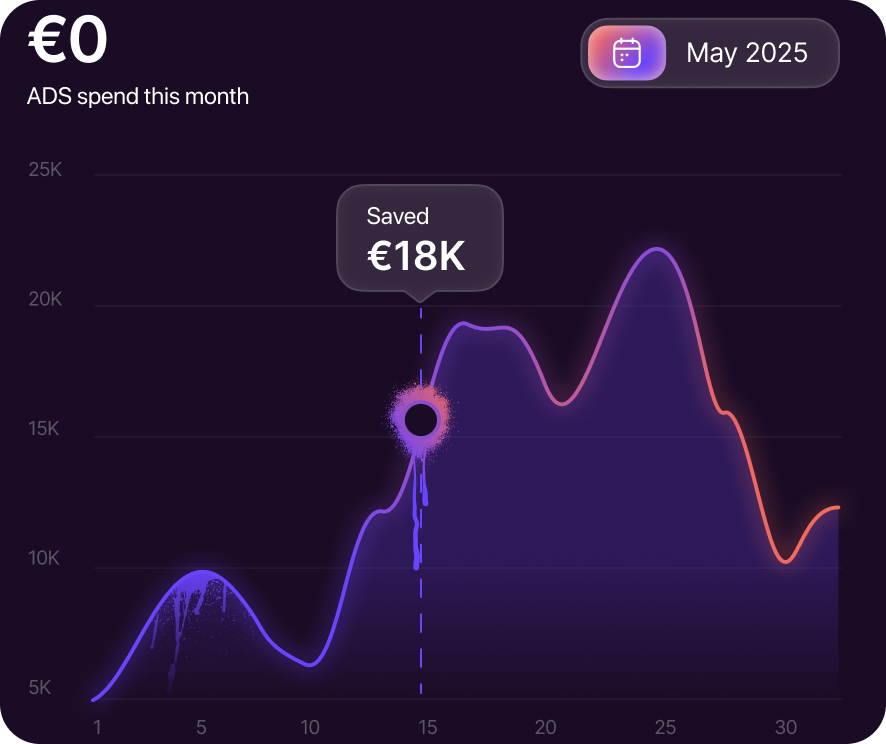The image size is (886, 744).
Task: Select day 25 on the x-axis
Action: [665, 727]
